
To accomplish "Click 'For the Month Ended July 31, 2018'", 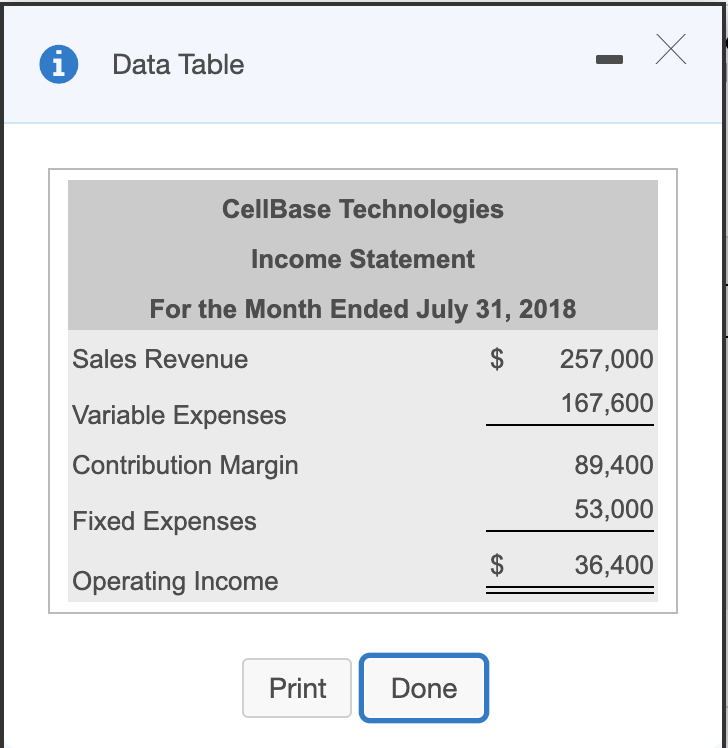I will 363,309.
